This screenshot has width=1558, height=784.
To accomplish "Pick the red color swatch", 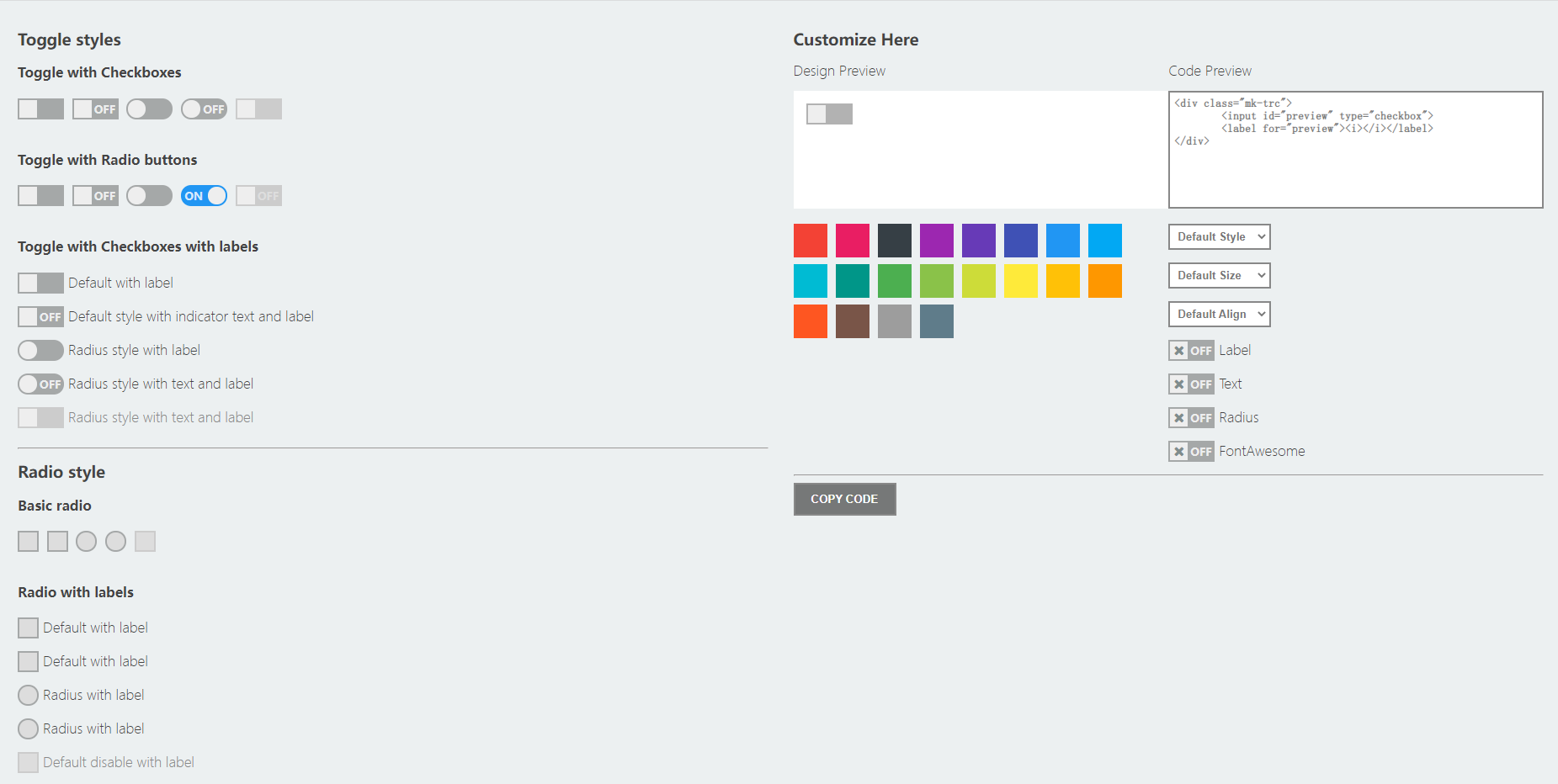I will [x=810, y=241].
